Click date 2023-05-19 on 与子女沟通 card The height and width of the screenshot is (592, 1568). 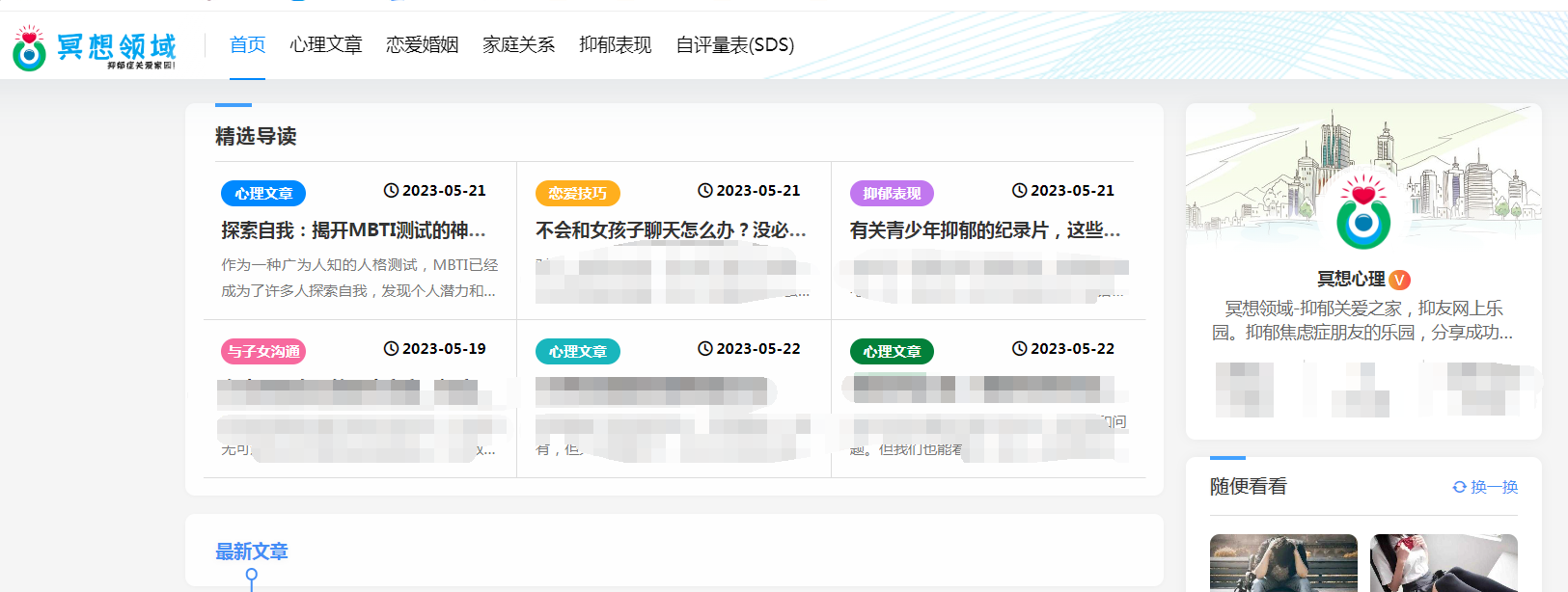[444, 349]
